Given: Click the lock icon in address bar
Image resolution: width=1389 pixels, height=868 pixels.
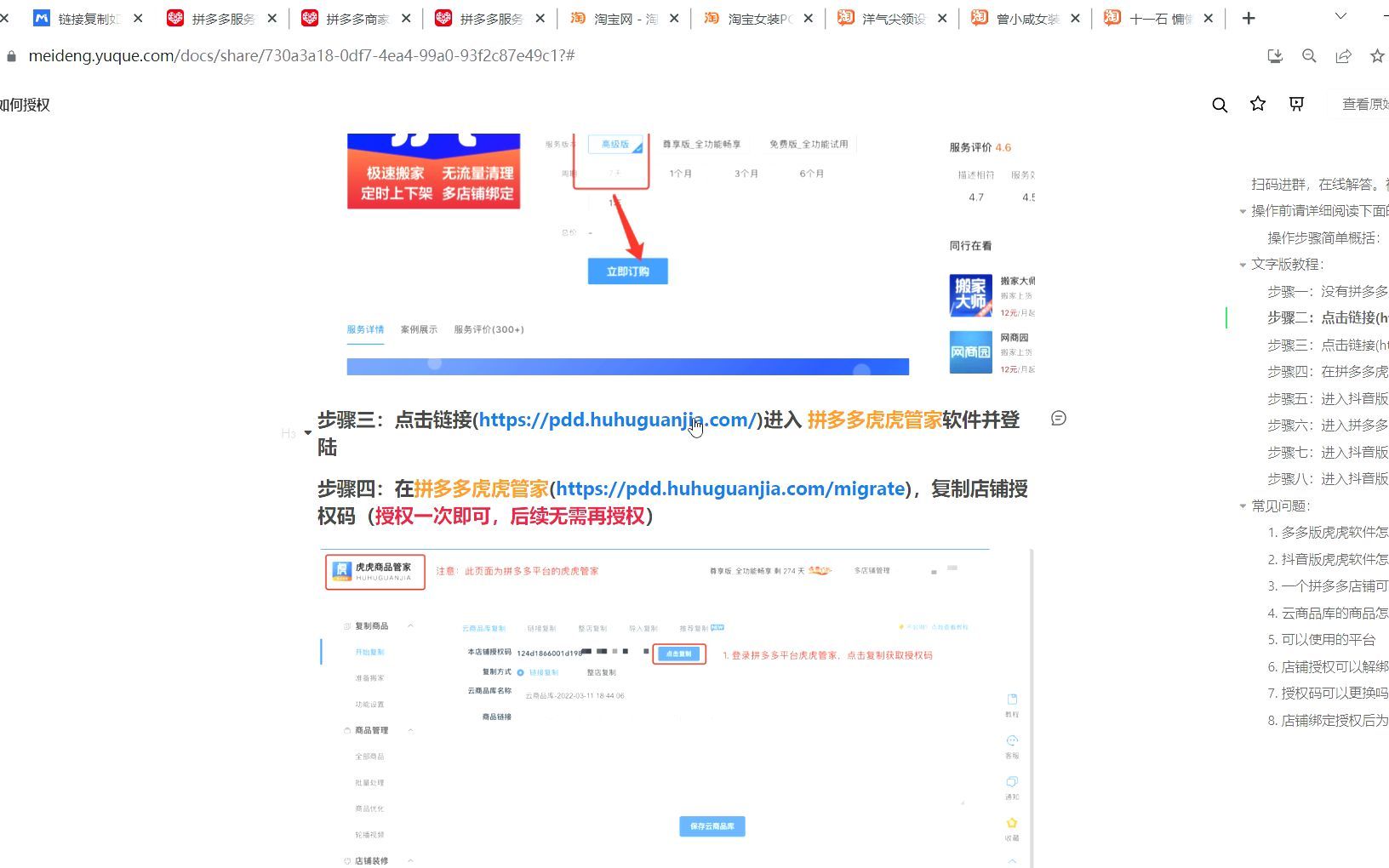Looking at the screenshot, I should (x=11, y=56).
